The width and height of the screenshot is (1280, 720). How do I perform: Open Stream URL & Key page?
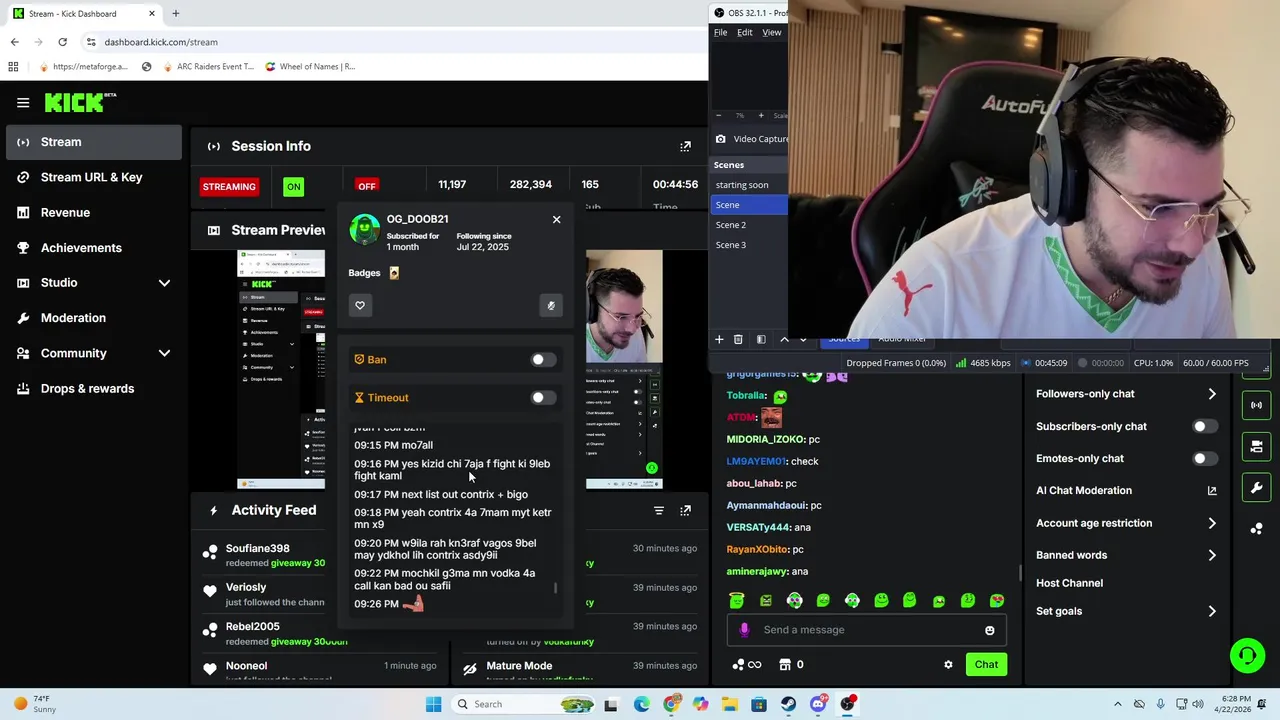(93, 177)
